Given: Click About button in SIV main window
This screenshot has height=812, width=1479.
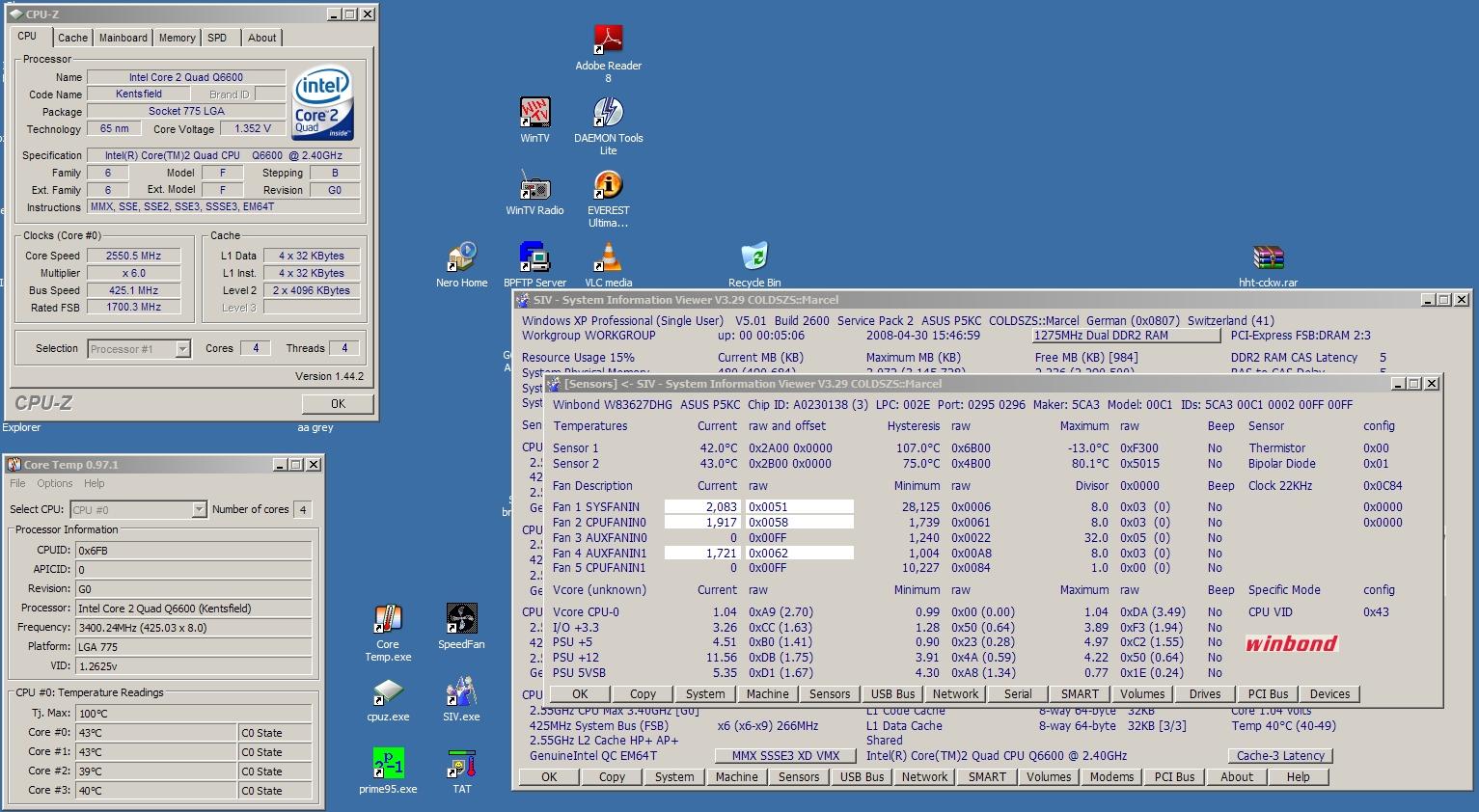Looking at the screenshot, I should click(x=1237, y=776).
